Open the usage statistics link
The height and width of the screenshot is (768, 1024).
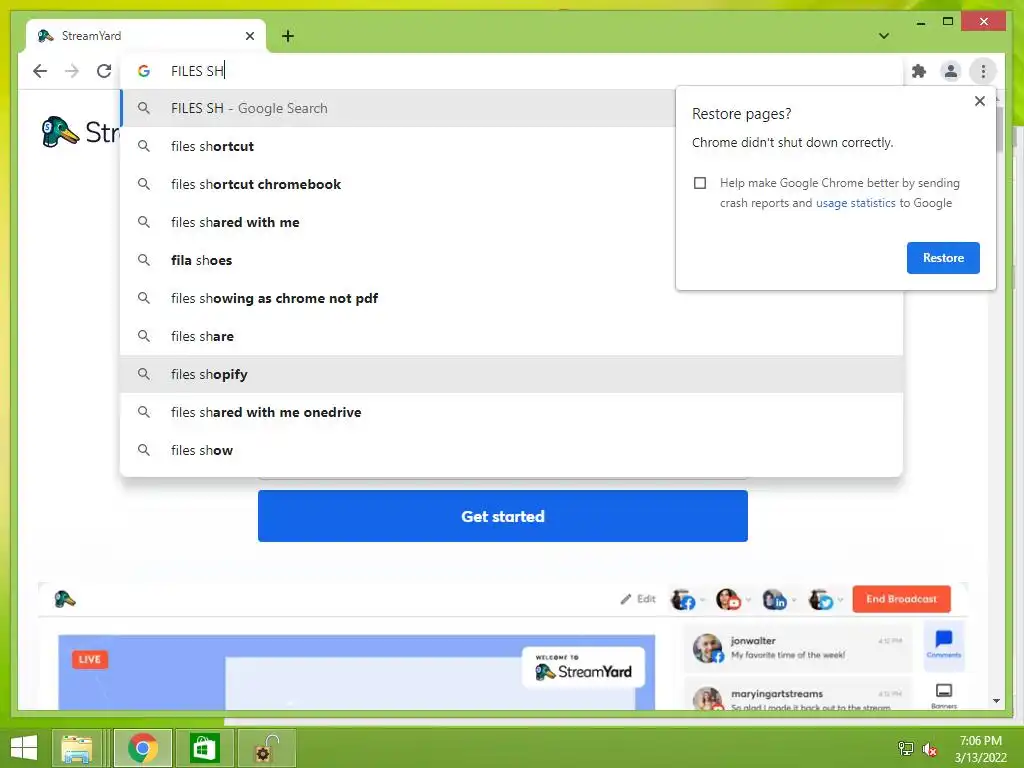(856, 203)
